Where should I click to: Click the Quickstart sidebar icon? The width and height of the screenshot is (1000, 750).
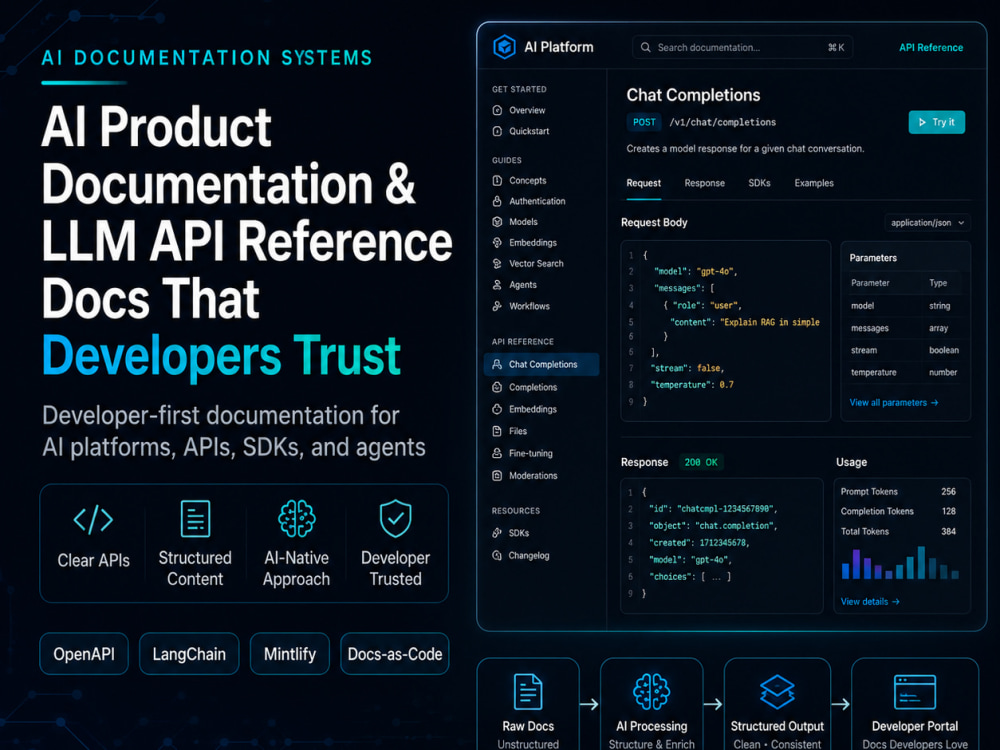click(x=497, y=131)
